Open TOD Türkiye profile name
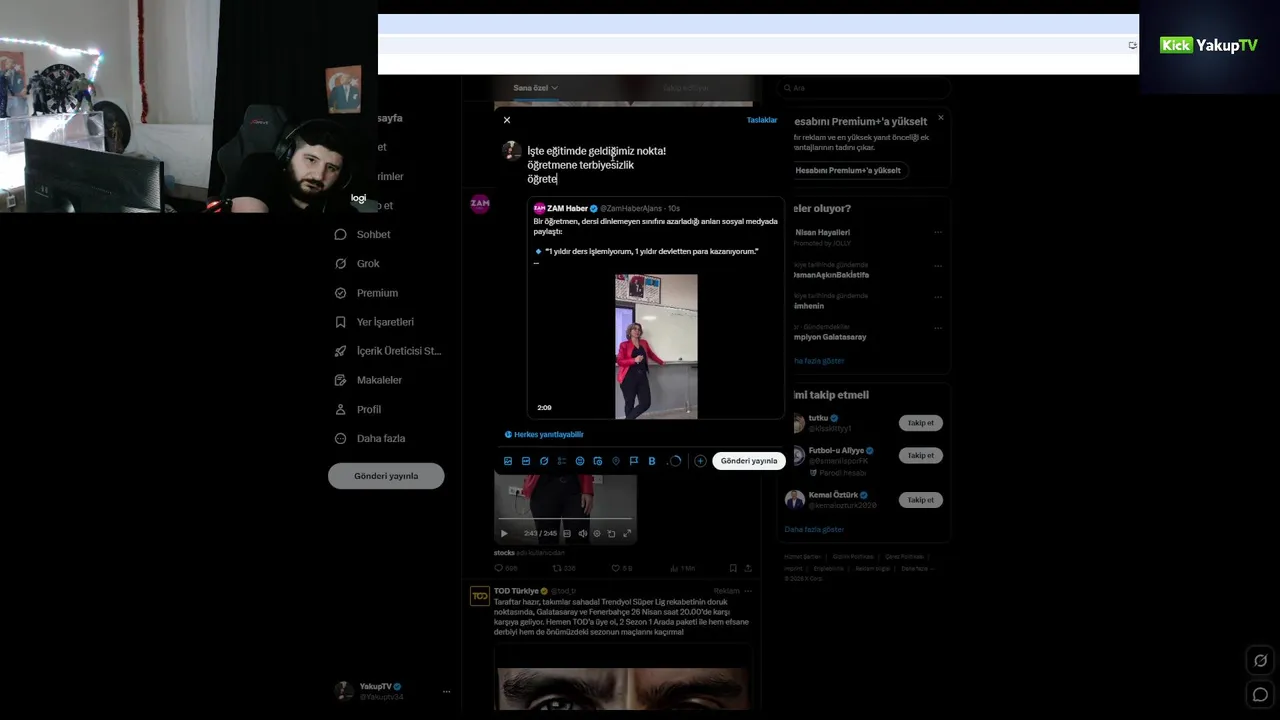The height and width of the screenshot is (720, 1280). click(516, 591)
